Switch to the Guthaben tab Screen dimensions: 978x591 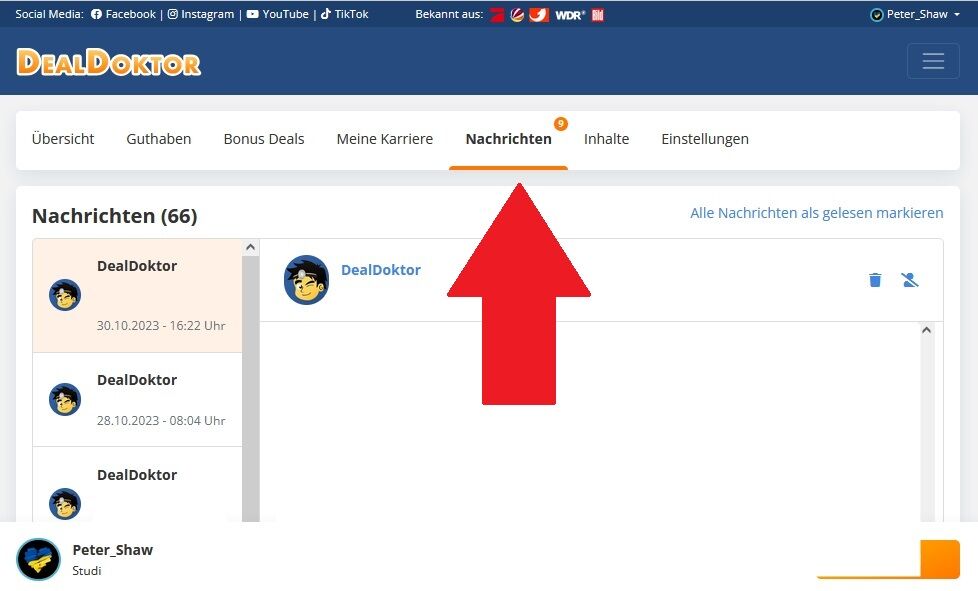[158, 139]
